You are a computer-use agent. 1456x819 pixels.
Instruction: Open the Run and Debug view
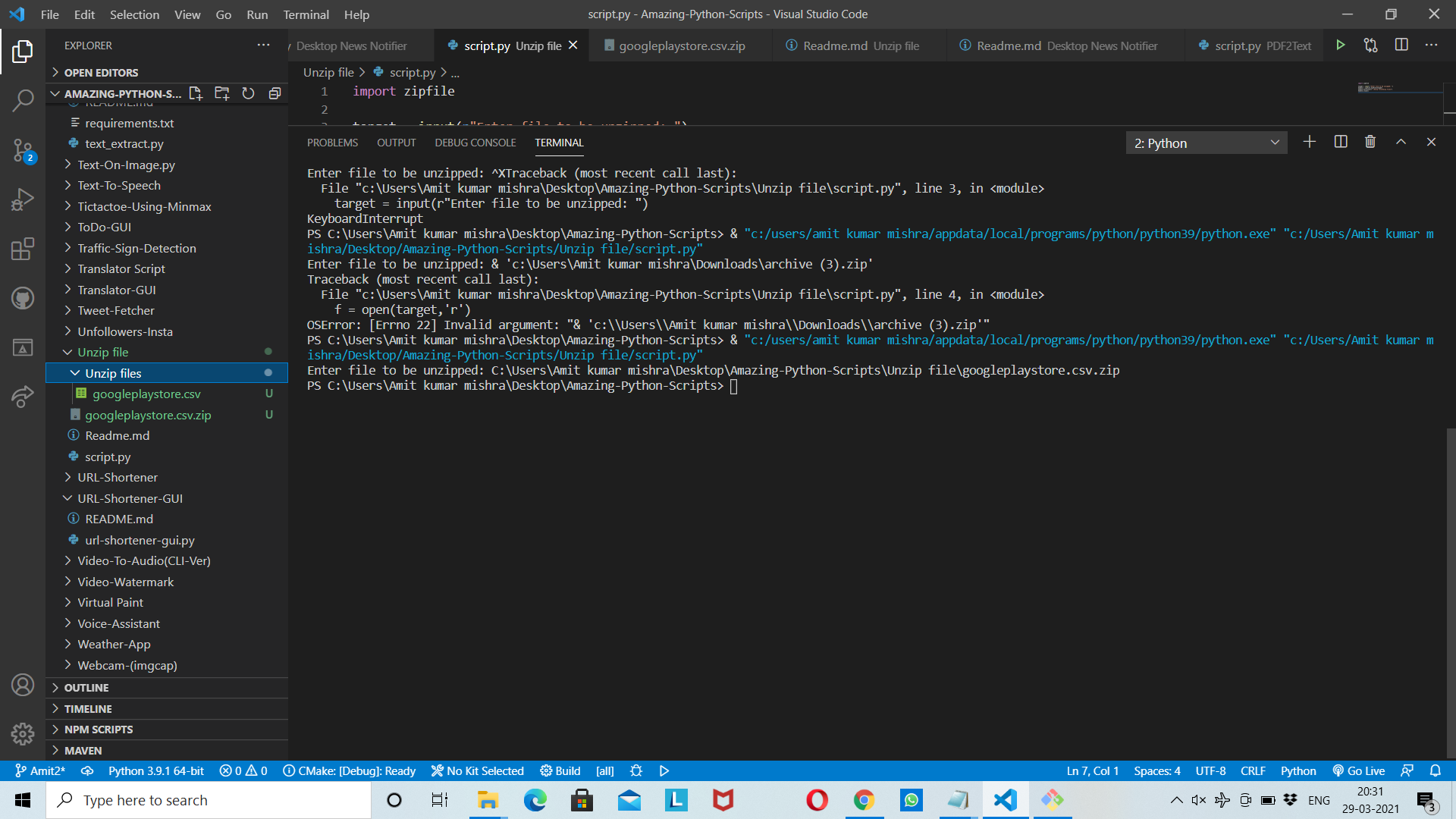(23, 199)
